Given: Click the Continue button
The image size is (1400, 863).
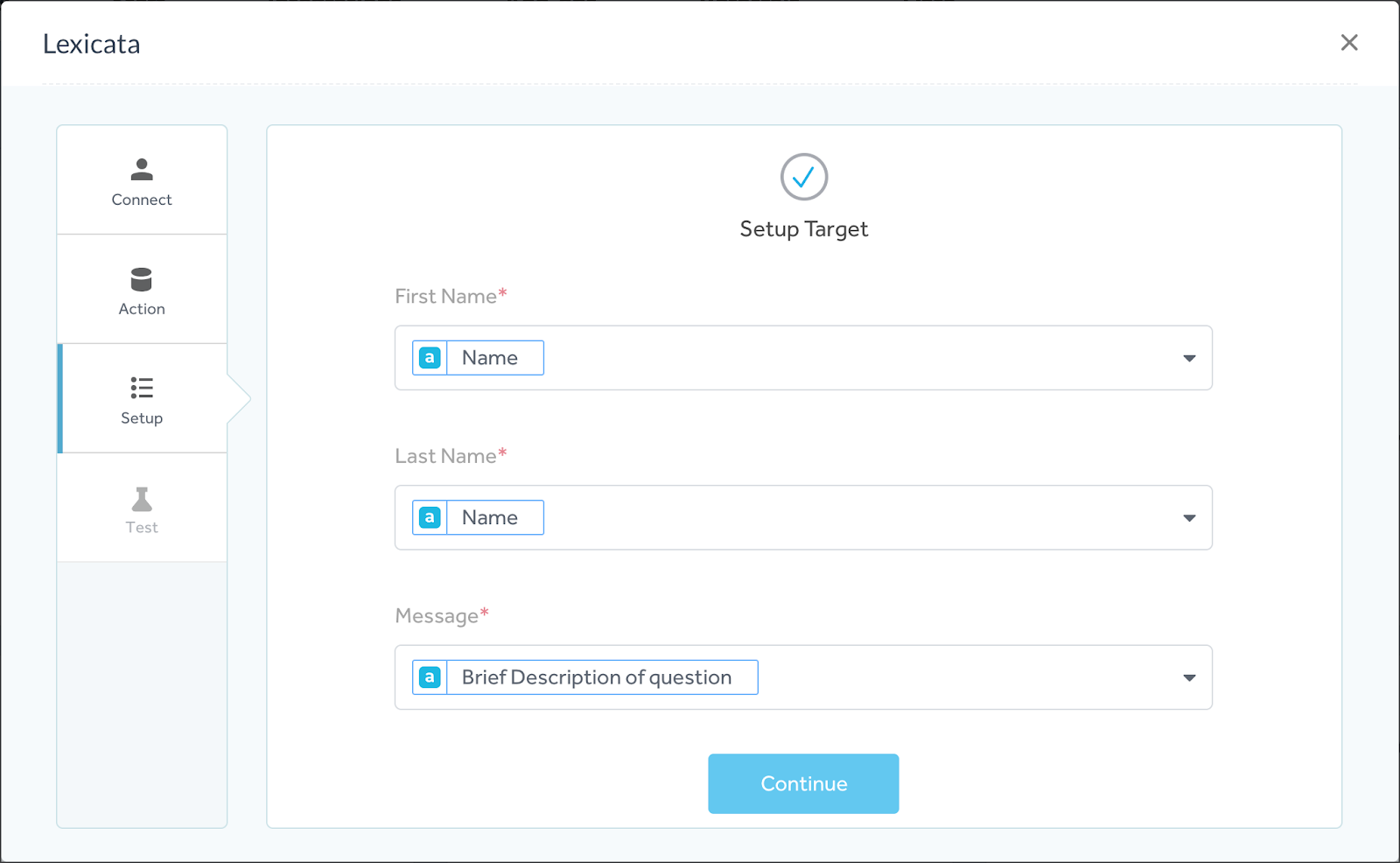Looking at the screenshot, I should point(803,784).
